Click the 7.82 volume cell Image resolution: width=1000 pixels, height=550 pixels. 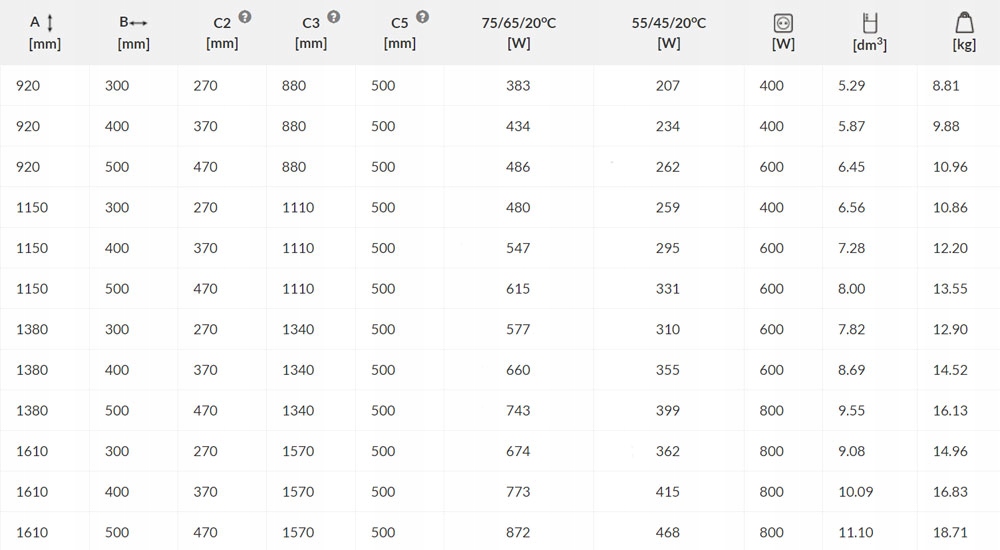pos(851,329)
